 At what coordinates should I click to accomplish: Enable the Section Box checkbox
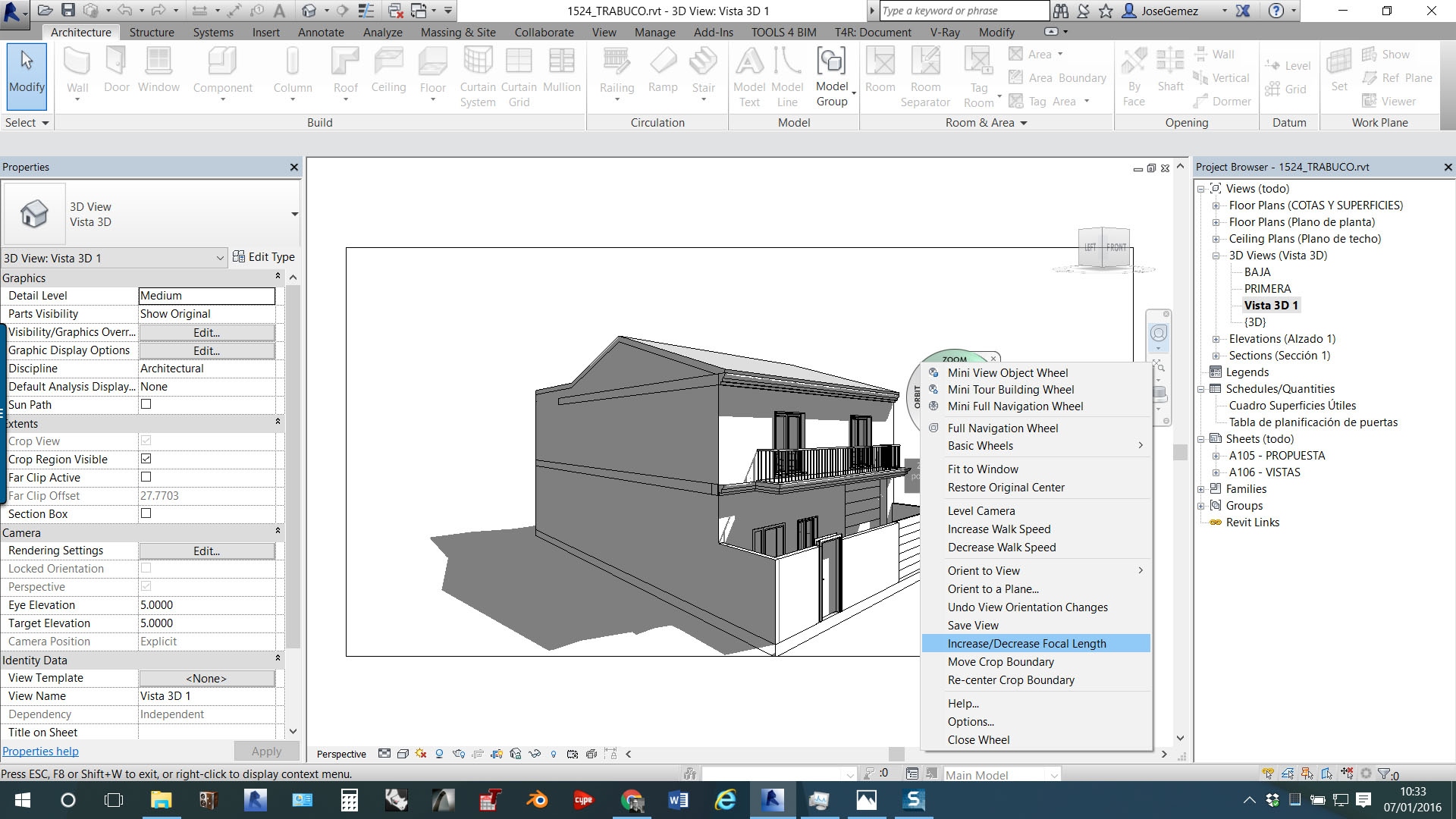click(x=146, y=513)
